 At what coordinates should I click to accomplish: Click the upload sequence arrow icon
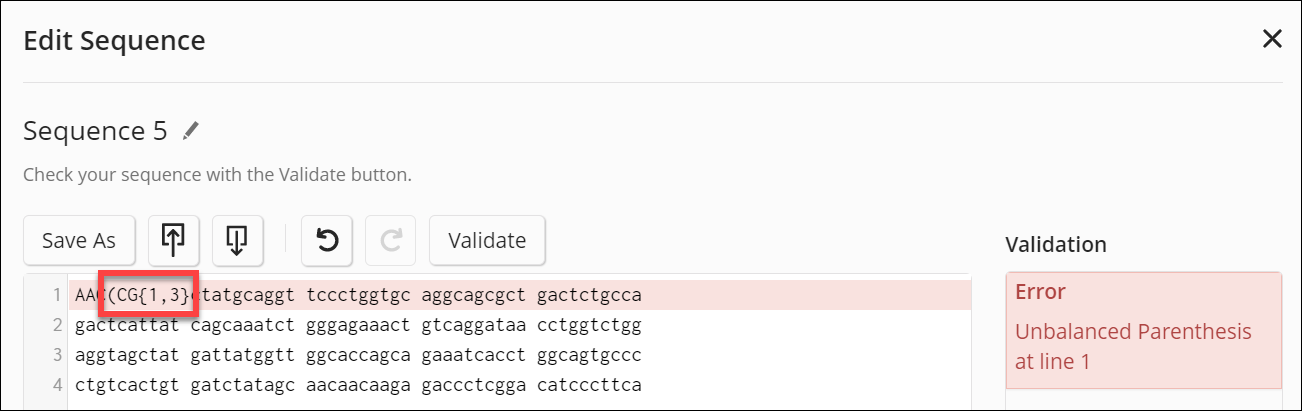pyautogui.click(x=173, y=240)
